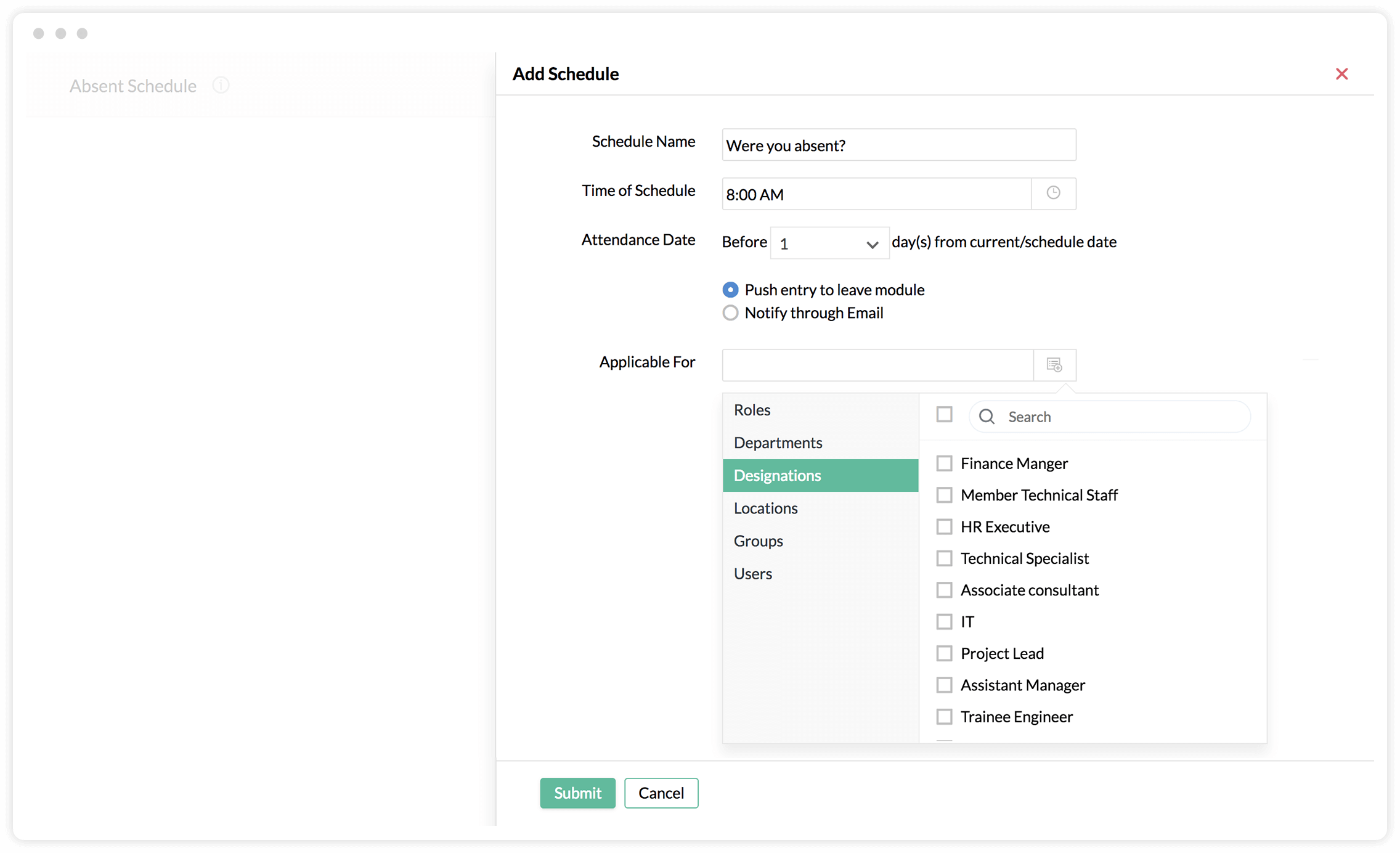Check the IT designation checkbox
1400x853 pixels.
[944, 622]
